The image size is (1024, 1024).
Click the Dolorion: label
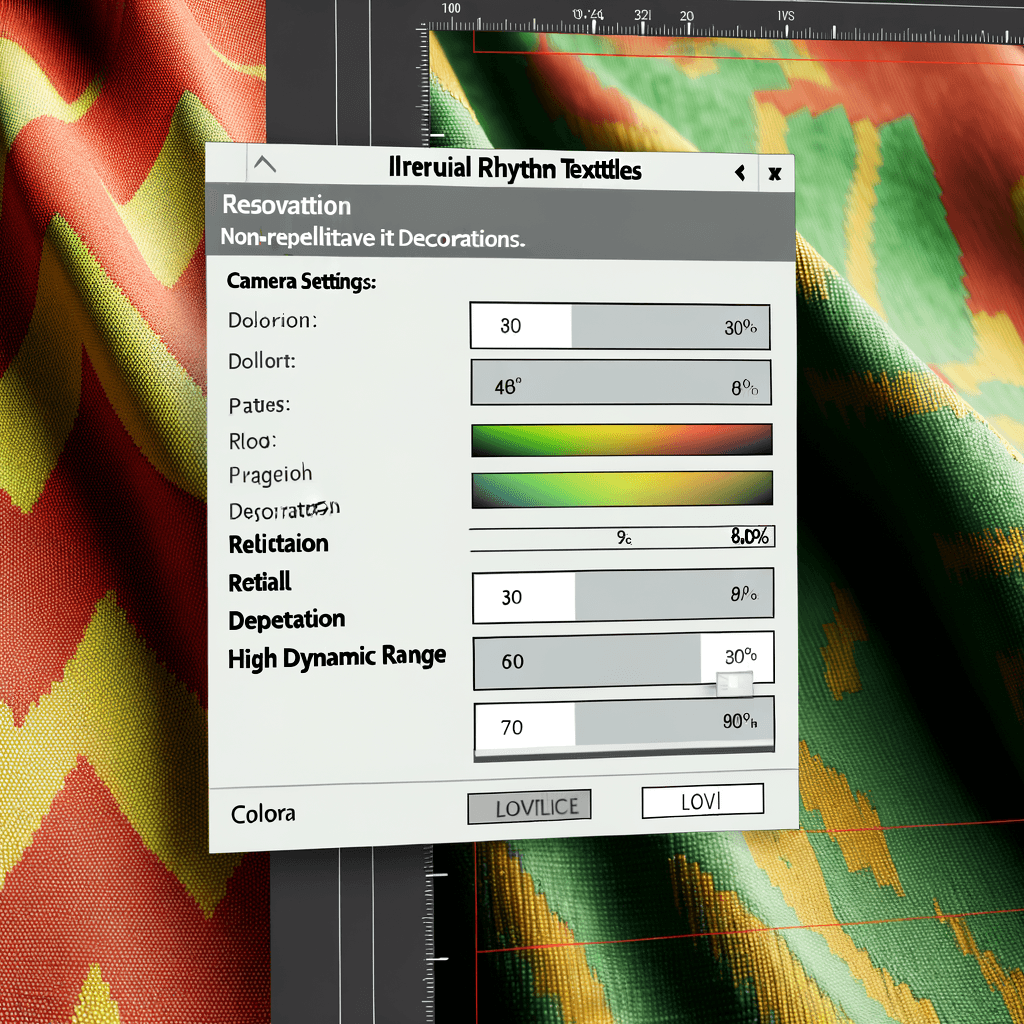(272, 320)
